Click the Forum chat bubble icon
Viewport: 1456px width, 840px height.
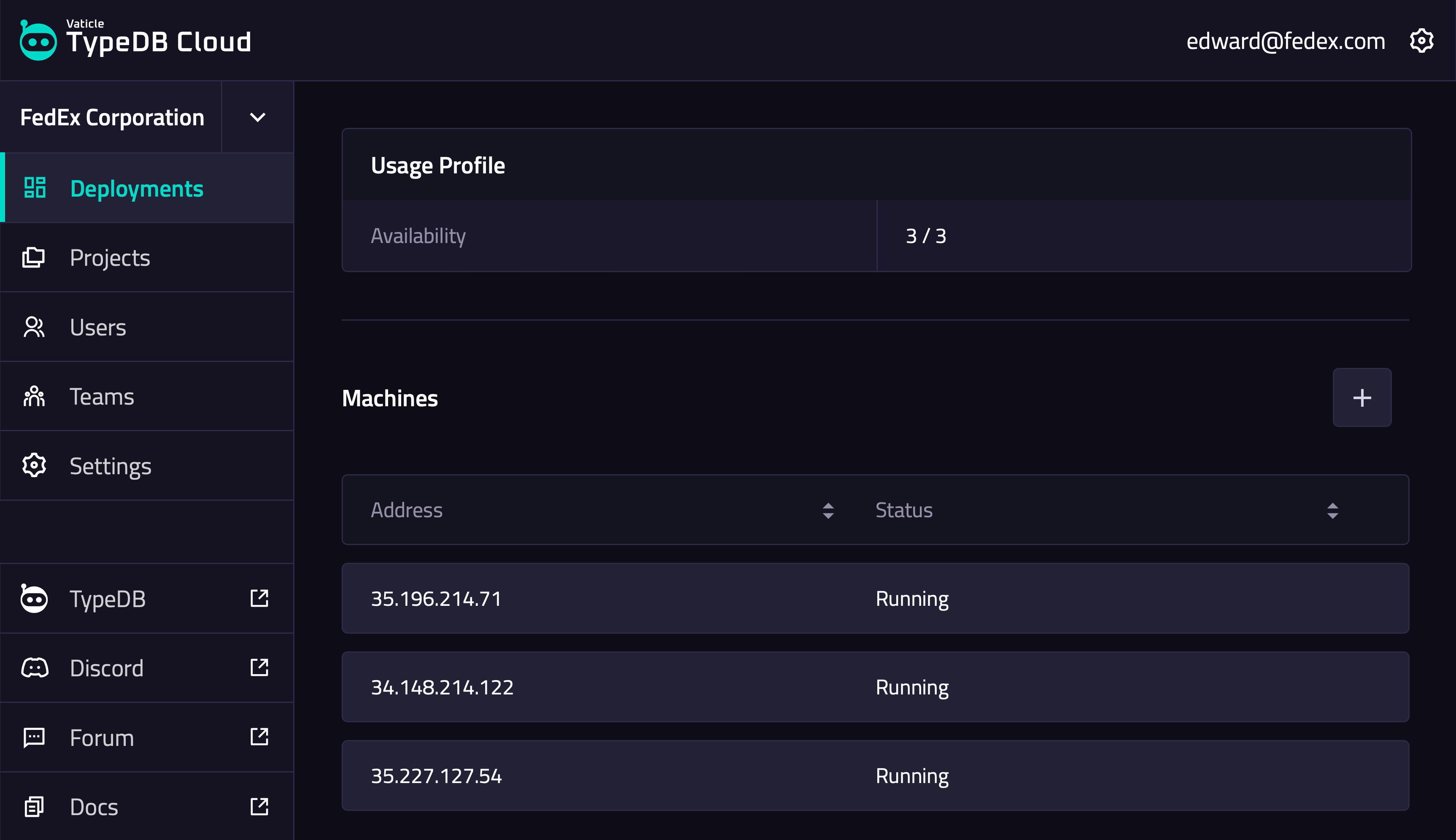point(33,737)
